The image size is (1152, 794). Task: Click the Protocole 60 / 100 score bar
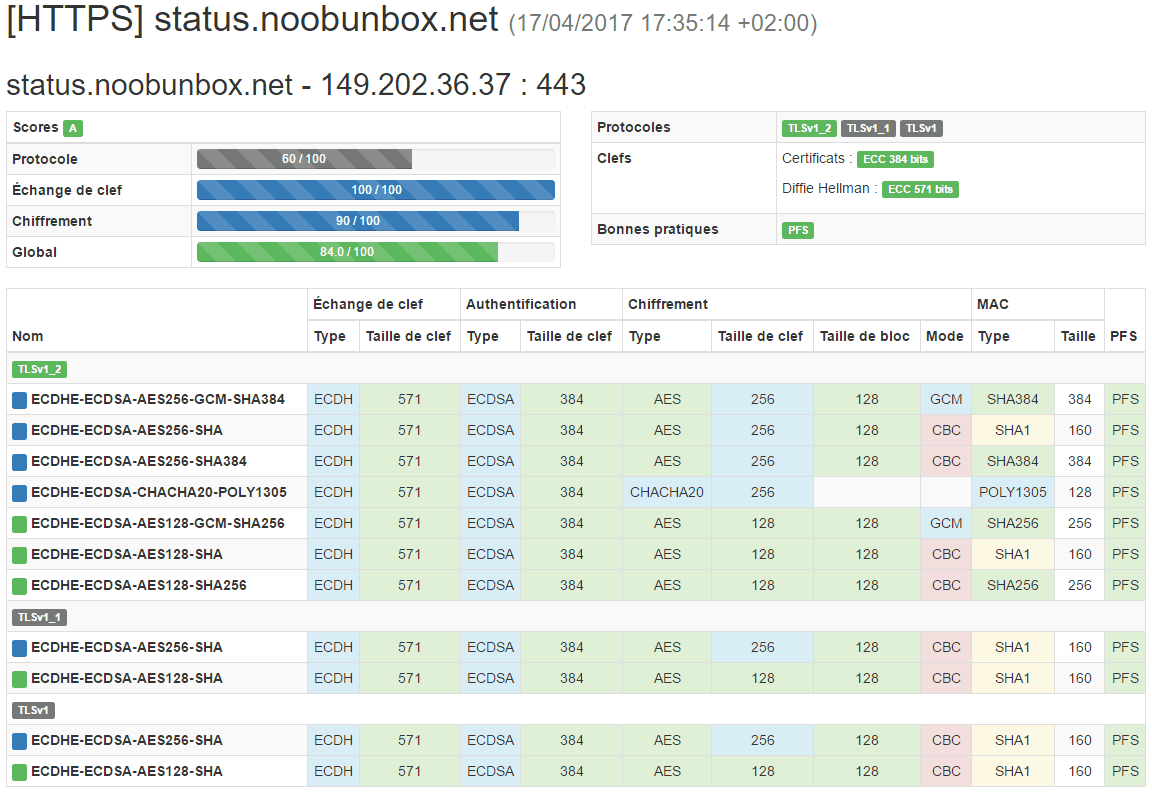click(304, 159)
